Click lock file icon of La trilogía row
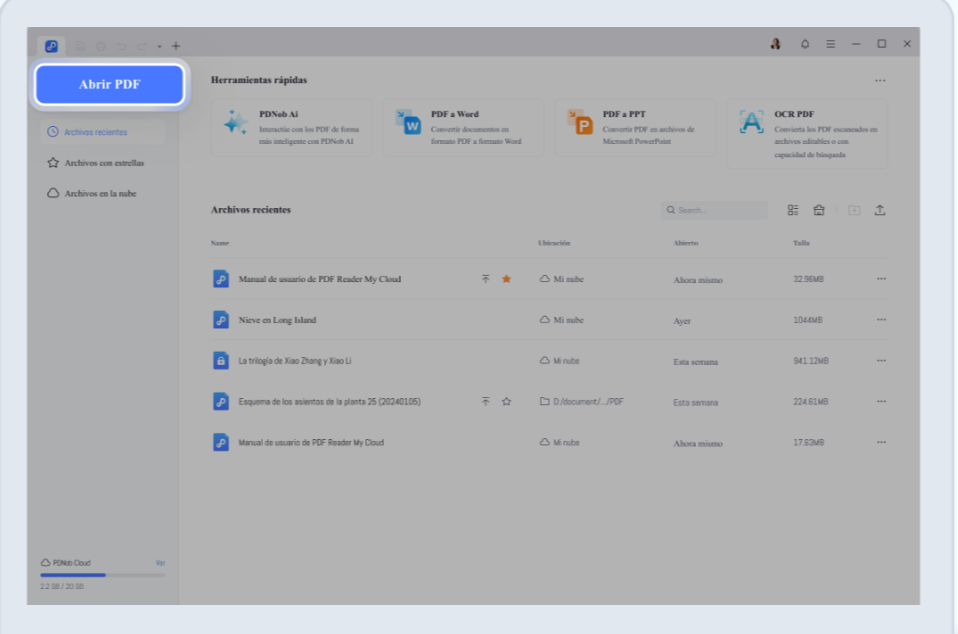 (x=221, y=360)
